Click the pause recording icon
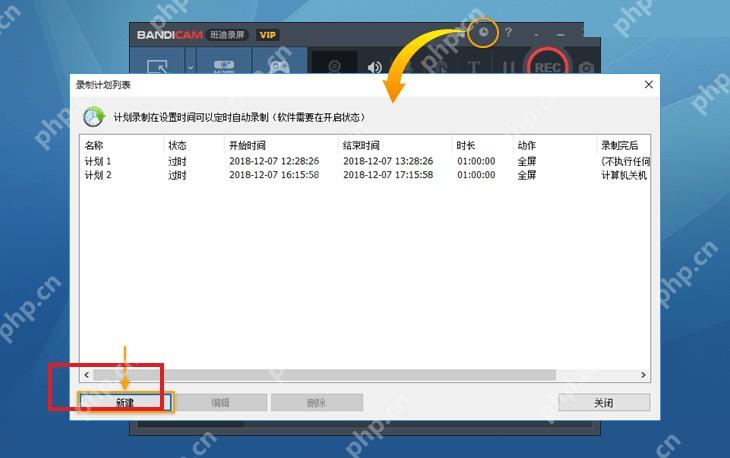Screen dimensions: 730x458 point(508,68)
